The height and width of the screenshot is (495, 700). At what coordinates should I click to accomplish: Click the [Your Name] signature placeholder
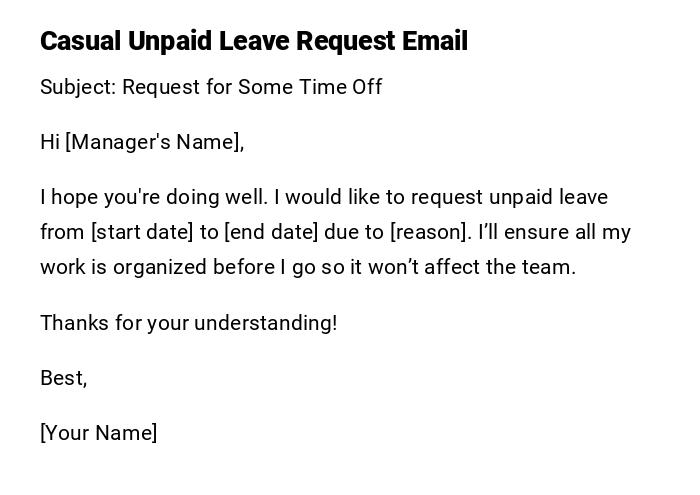pos(99,433)
